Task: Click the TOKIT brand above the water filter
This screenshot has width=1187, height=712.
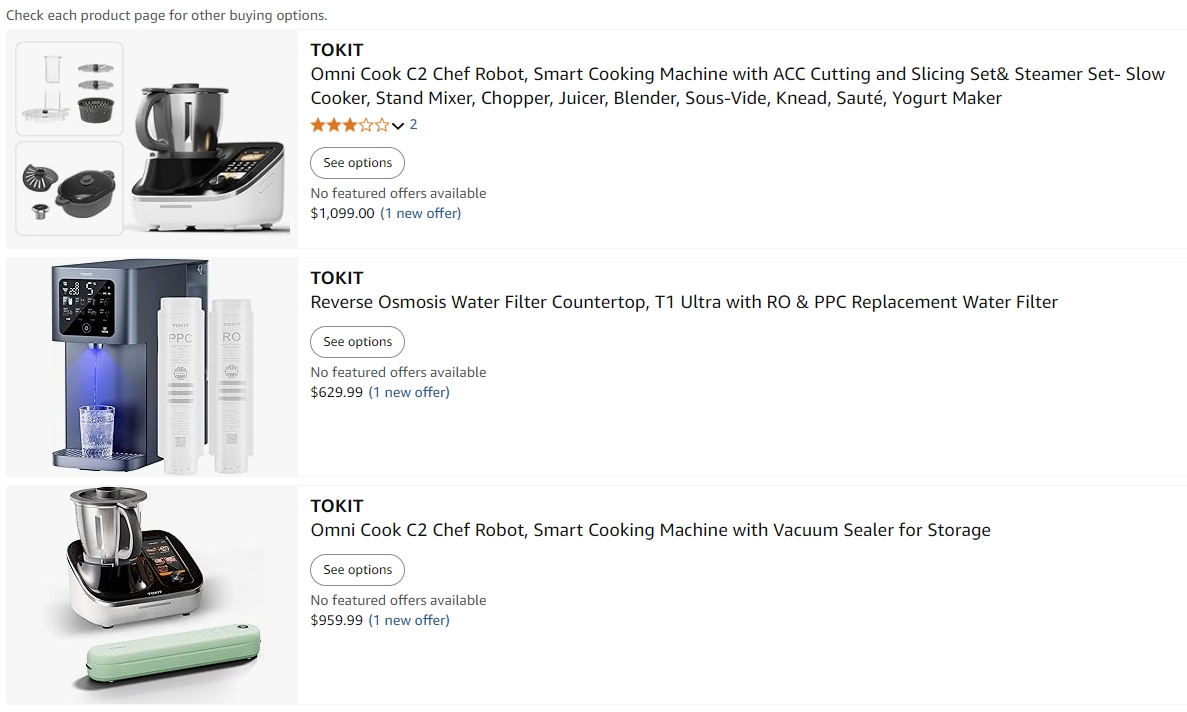Action: coord(337,278)
